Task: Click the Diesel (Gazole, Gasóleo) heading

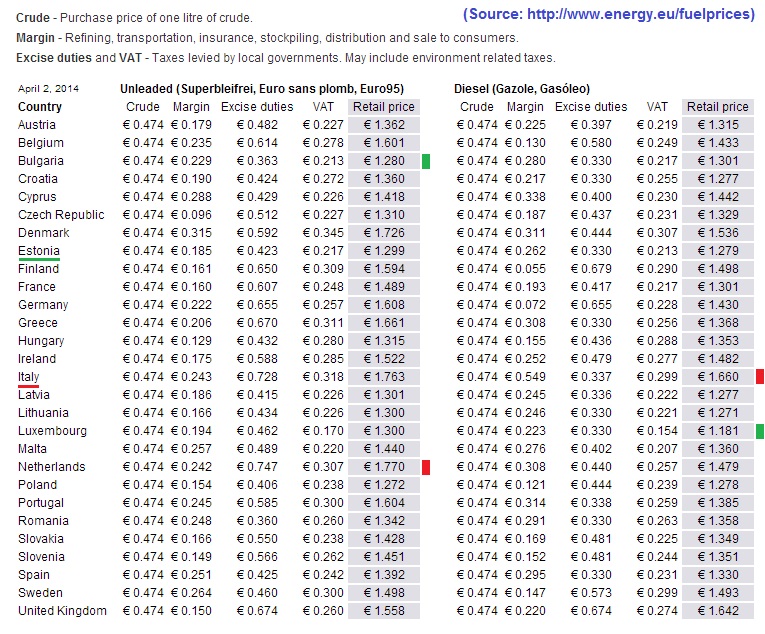Action: click(522, 89)
